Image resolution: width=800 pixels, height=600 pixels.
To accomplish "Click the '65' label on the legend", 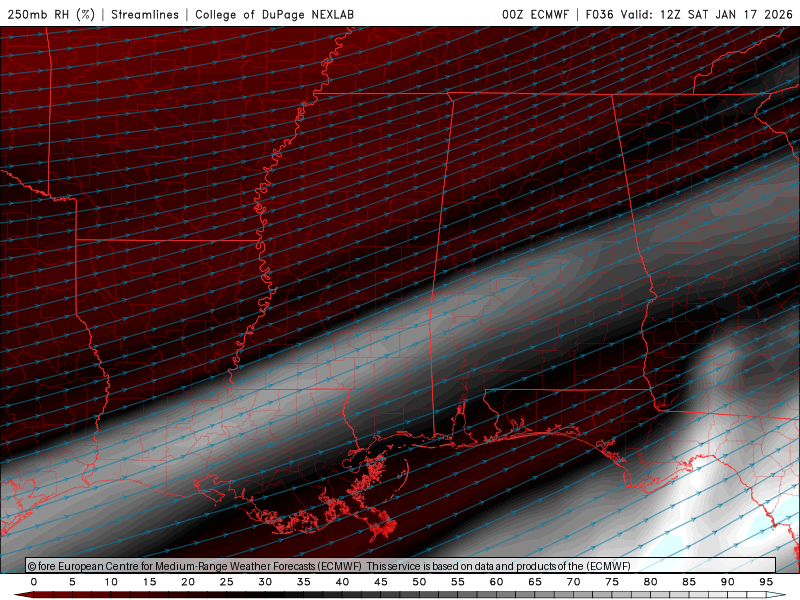I will 535,582.
